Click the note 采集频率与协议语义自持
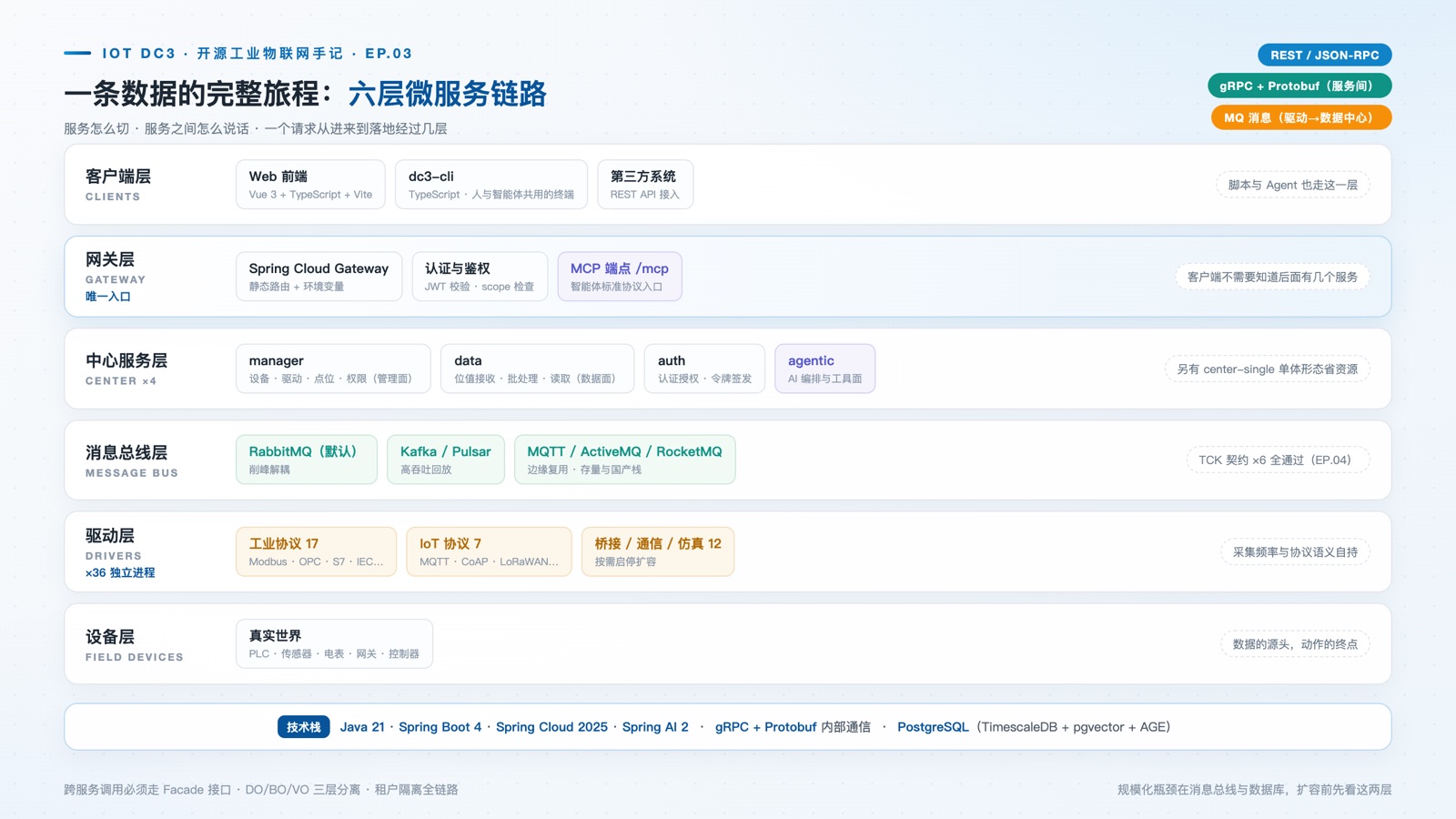 tap(1295, 551)
